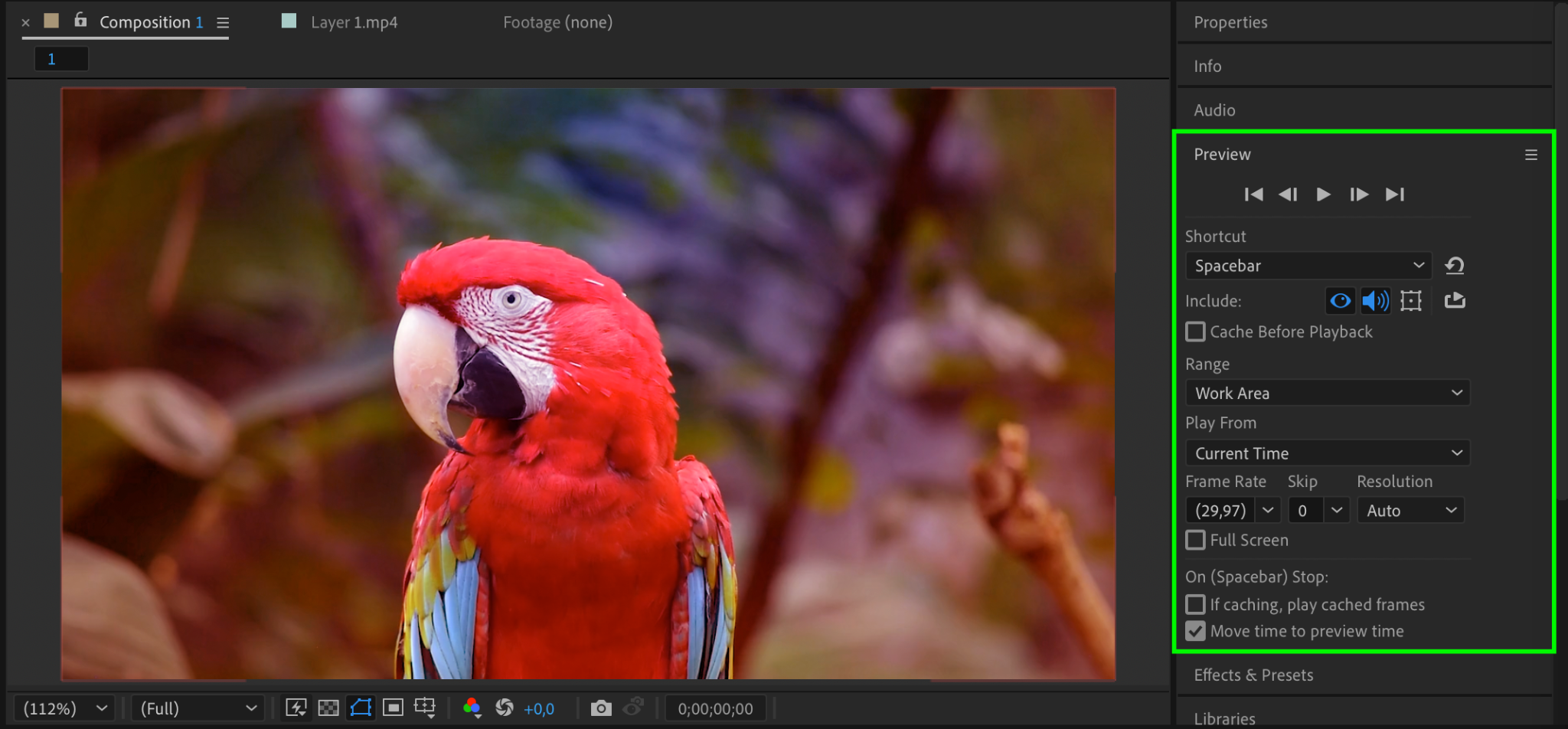Switch to the Layer 1.mp4 tab

[x=354, y=22]
